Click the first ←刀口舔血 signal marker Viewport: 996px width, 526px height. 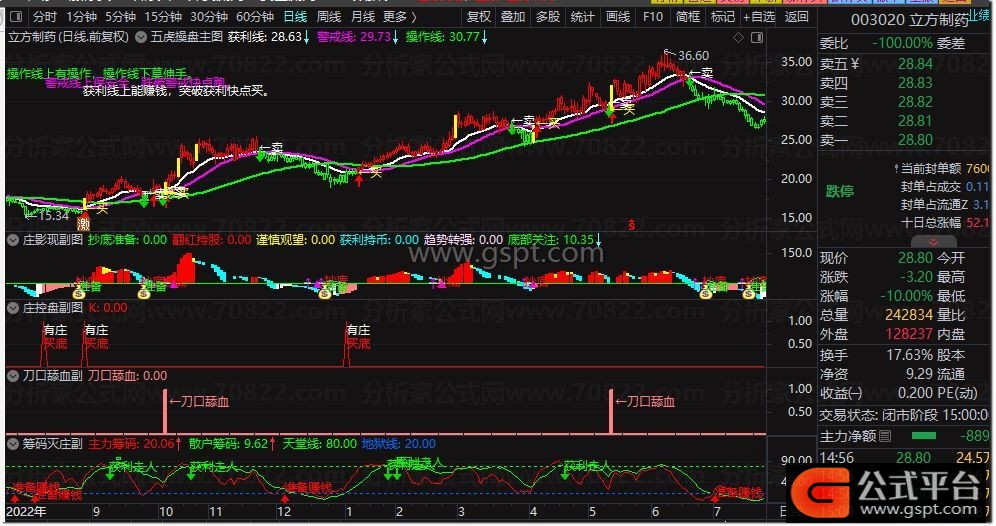click(199, 401)
